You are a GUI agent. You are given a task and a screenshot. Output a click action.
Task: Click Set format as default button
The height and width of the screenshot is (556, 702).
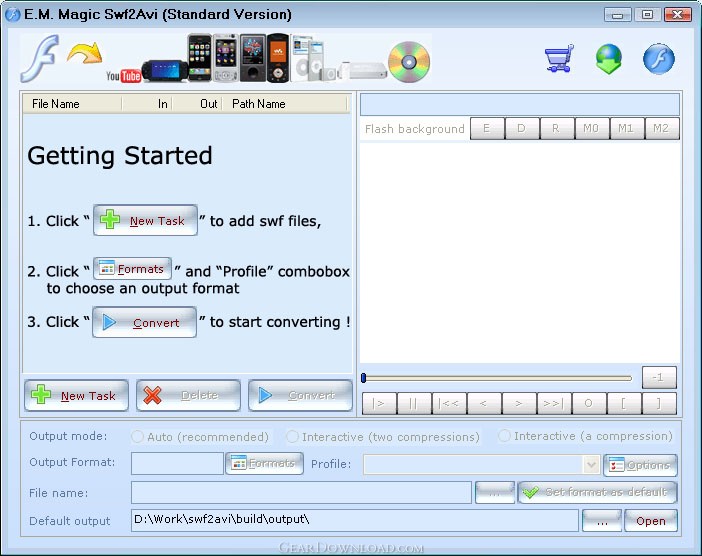click(597, 492)
